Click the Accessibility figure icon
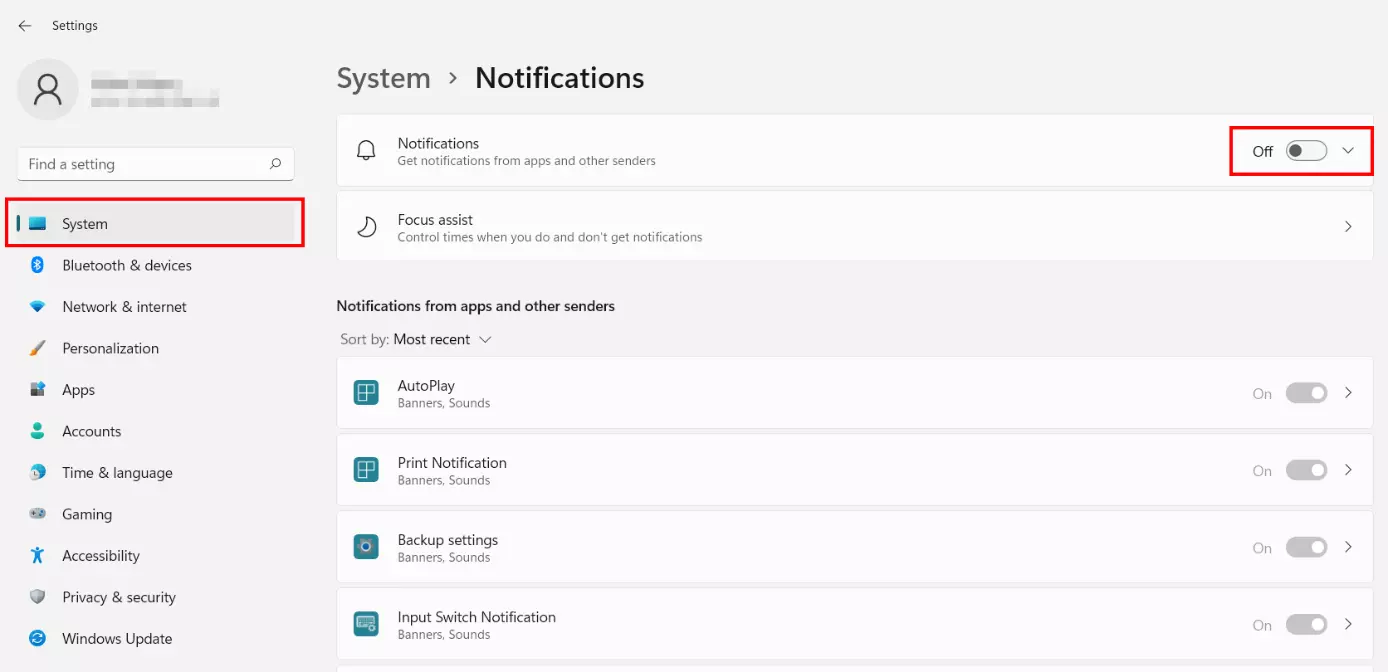Image resolution: width=1388 pixels, height=672 pixels. [x=38, y=555]
